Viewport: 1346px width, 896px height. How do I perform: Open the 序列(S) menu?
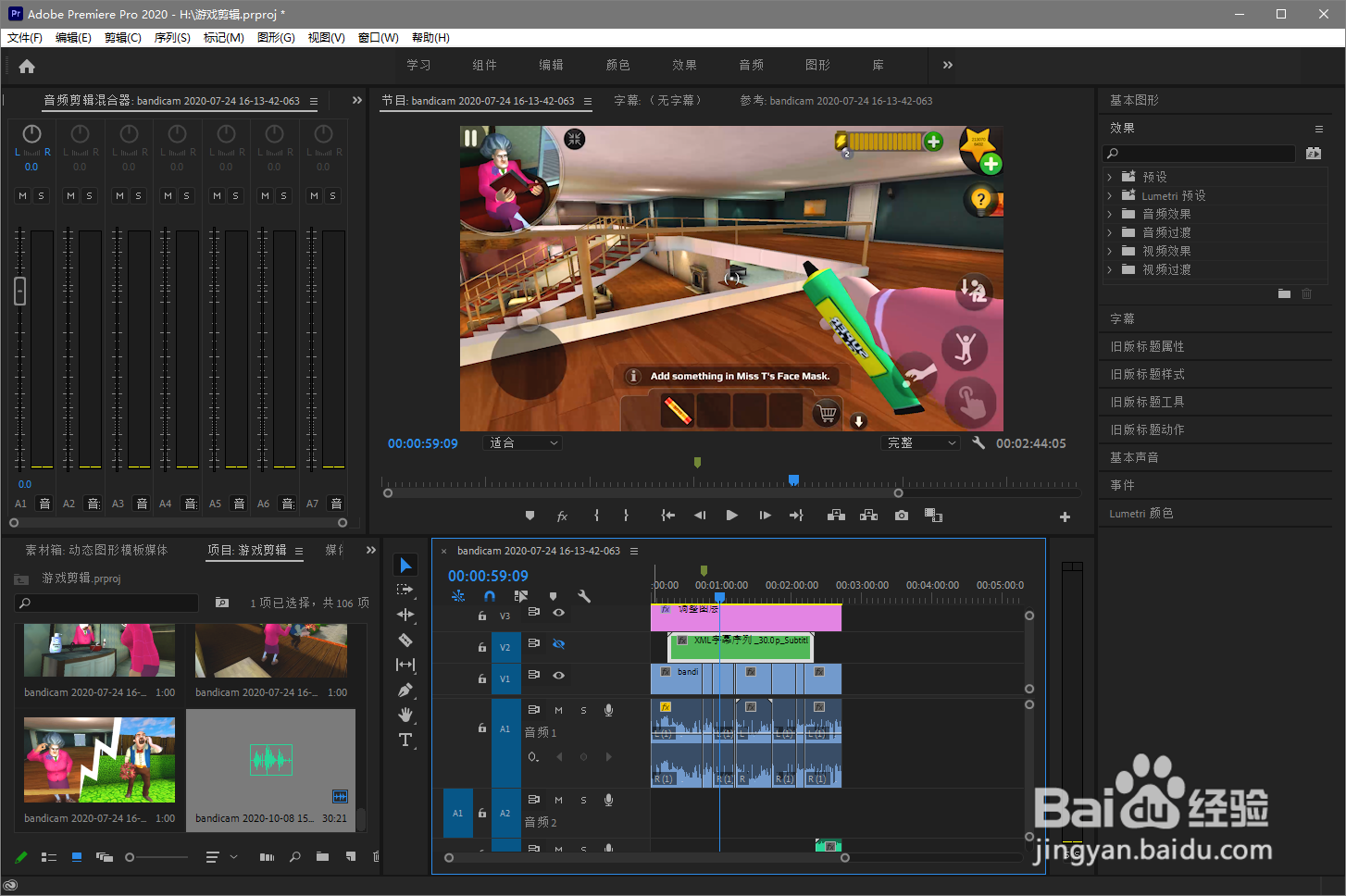pyautogui.click(x=172, y=38)
